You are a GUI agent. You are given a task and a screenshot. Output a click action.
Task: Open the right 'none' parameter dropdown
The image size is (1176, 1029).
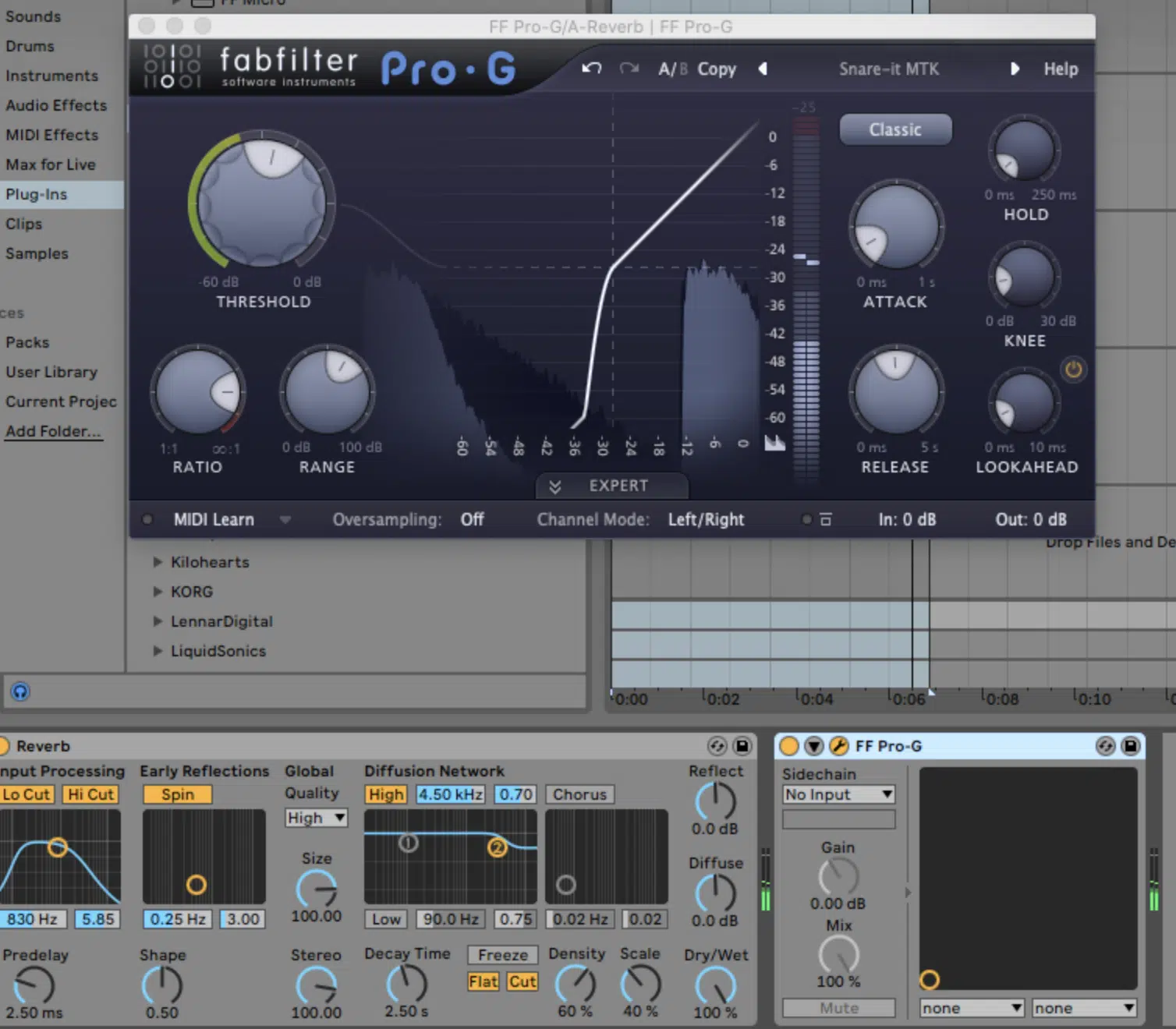(1084, 1008)
